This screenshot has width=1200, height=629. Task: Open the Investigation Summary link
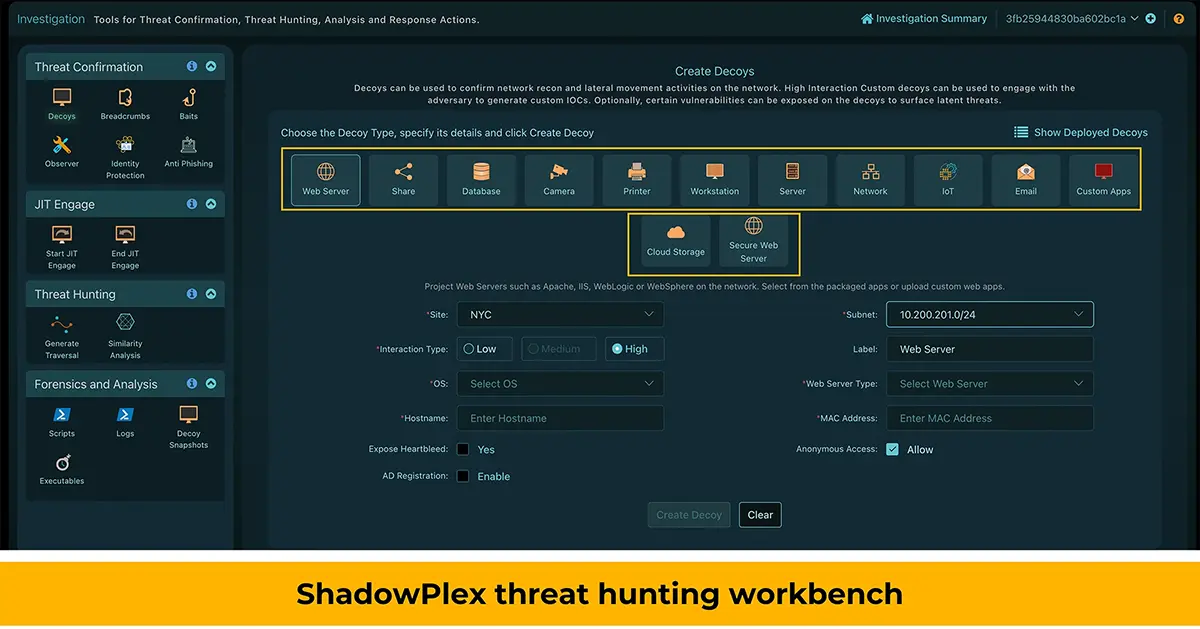tap(924, 18)
